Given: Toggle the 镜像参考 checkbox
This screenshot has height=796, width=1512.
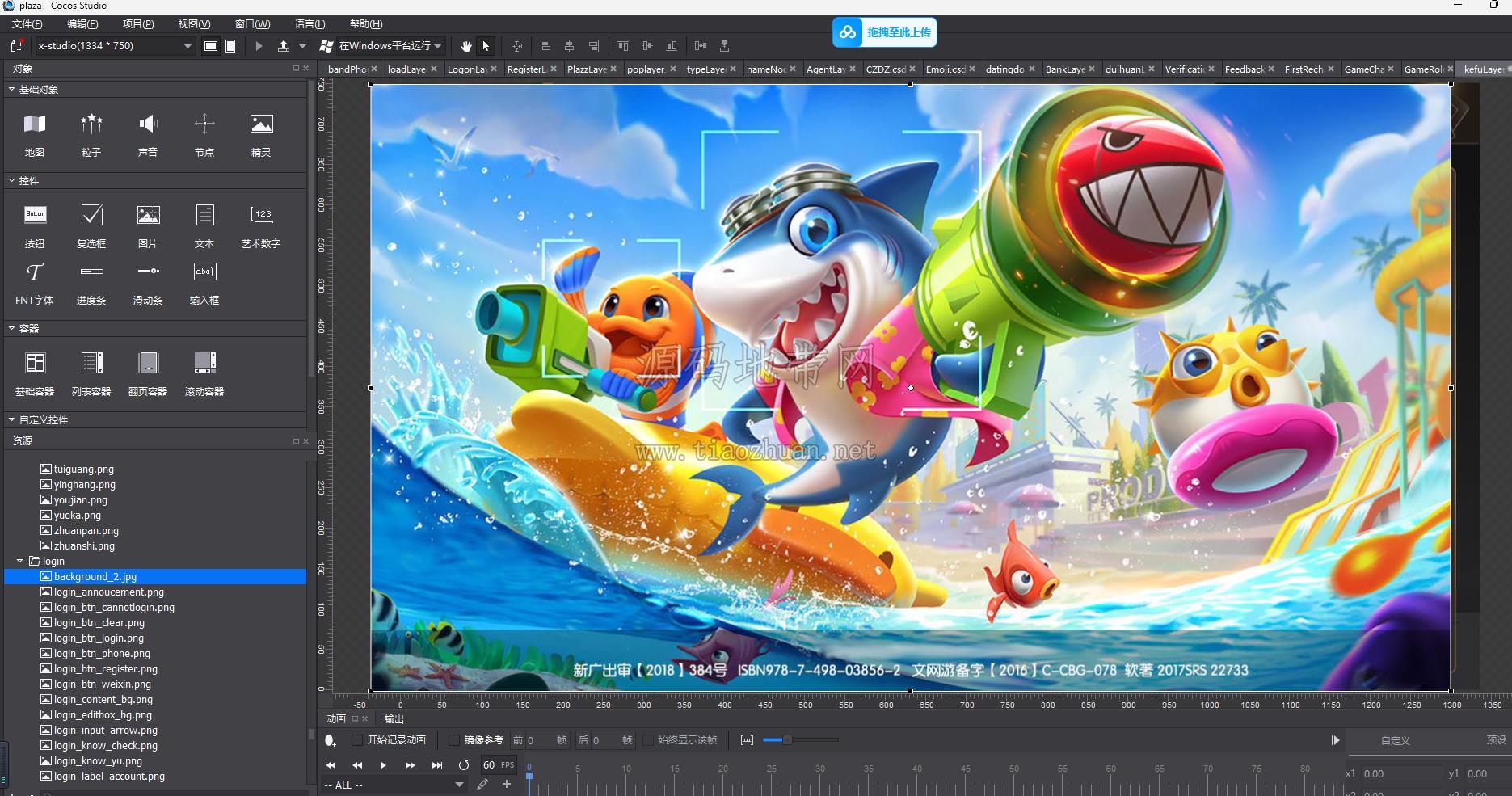Looking at the screenshot, I should (x=454, y=740).
